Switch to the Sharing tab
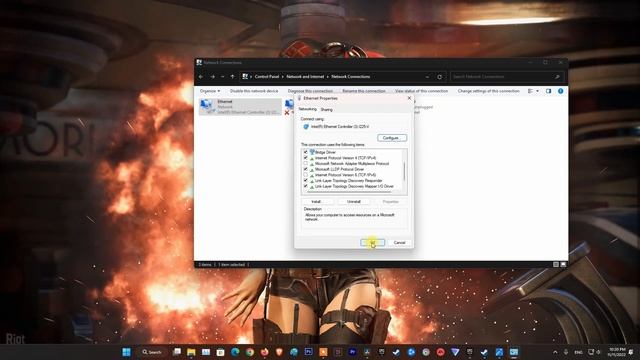Viewport: 640px width, 360px height. point(327,109)
